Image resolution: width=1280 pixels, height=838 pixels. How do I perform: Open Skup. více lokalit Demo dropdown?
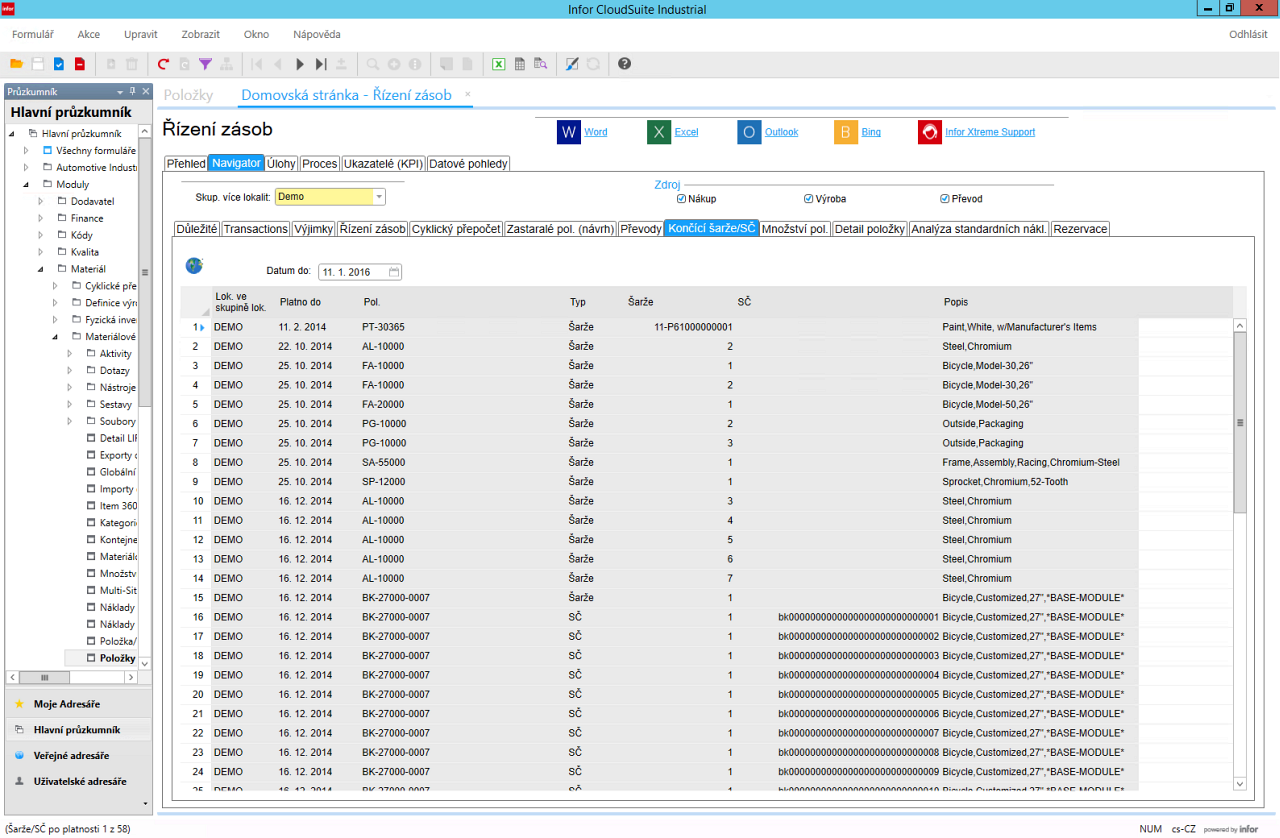(379, 198)
